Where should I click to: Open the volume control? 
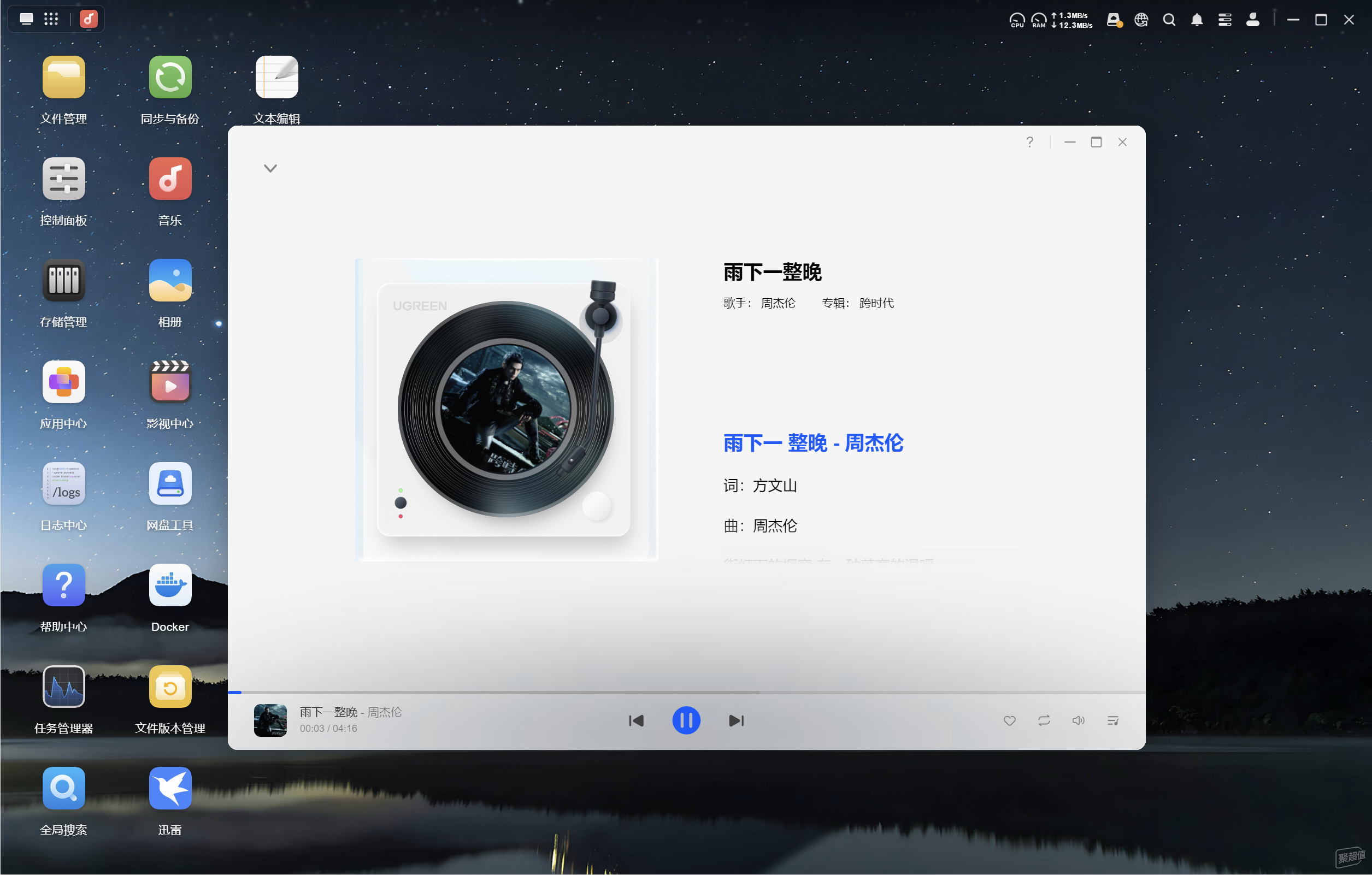pos(1078,720)
